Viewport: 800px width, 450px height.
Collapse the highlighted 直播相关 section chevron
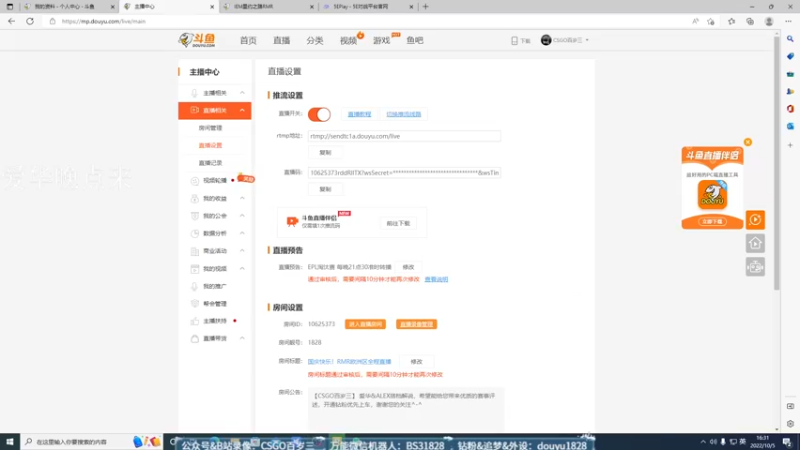(x=242, y=110)
